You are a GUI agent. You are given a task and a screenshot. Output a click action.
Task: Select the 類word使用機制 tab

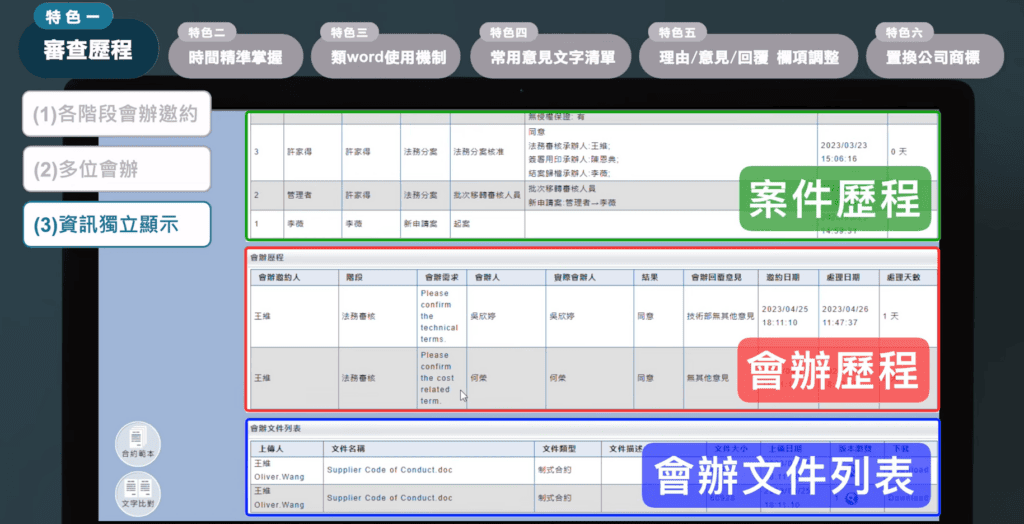point(388,57)
